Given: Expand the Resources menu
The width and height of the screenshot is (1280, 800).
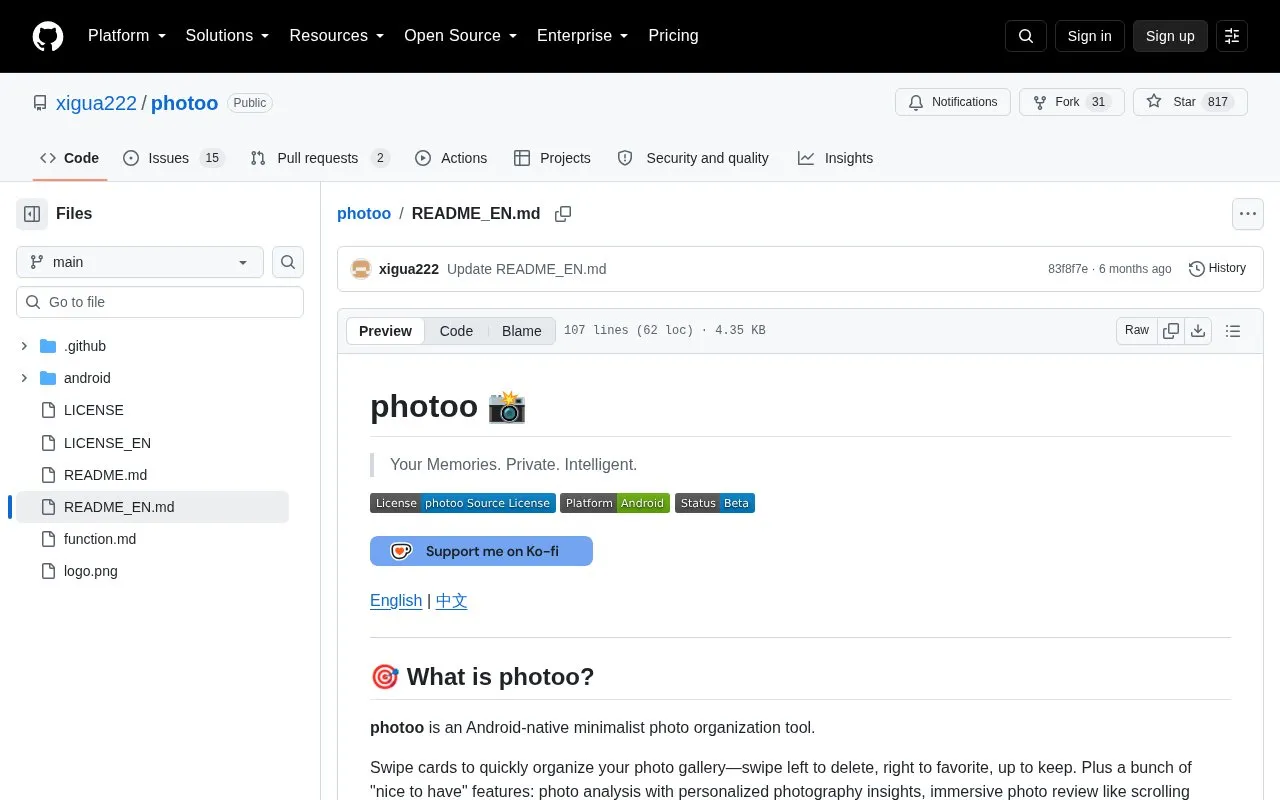Looking at the screenshot, I should (x=337, y=36).
